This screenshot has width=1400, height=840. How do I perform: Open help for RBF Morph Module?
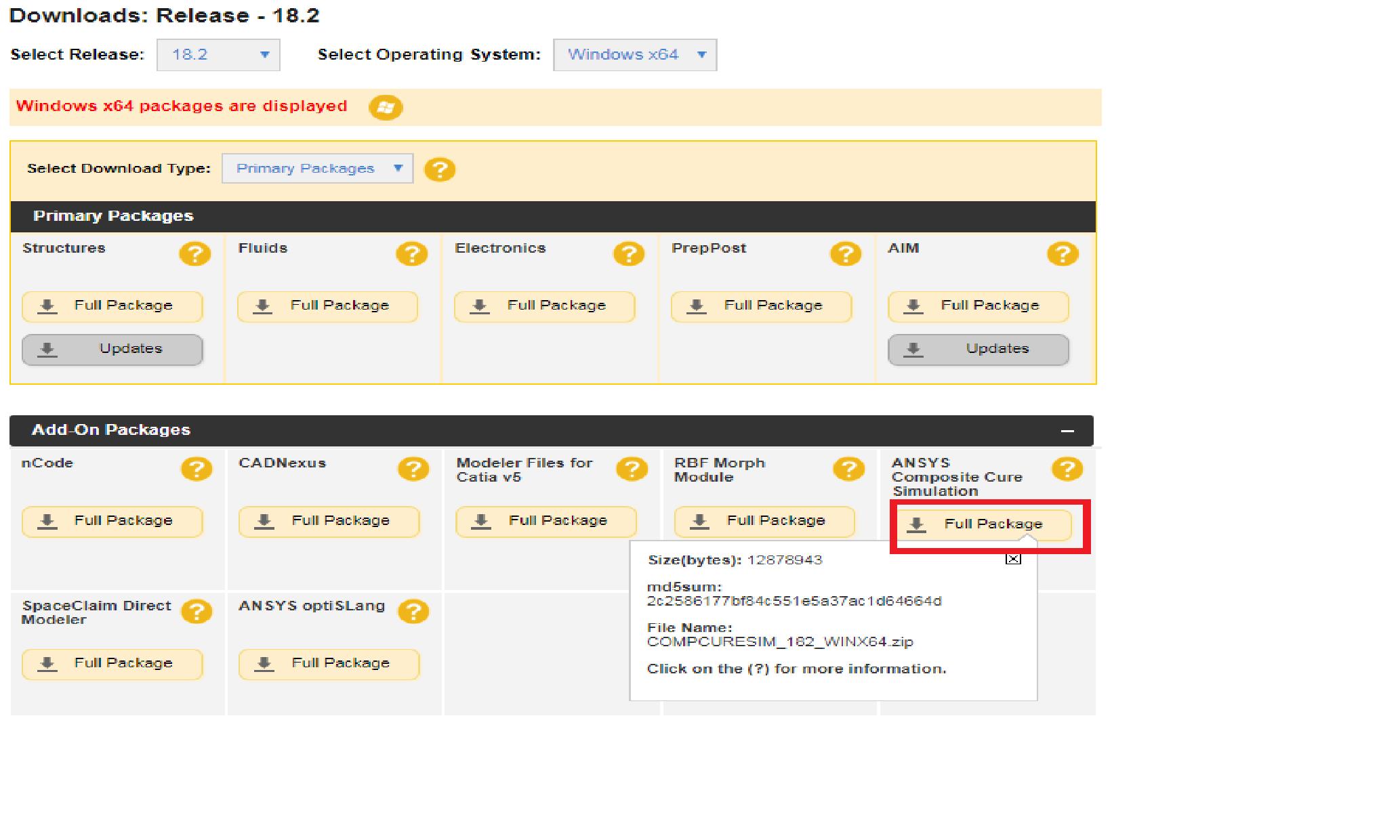849,469
